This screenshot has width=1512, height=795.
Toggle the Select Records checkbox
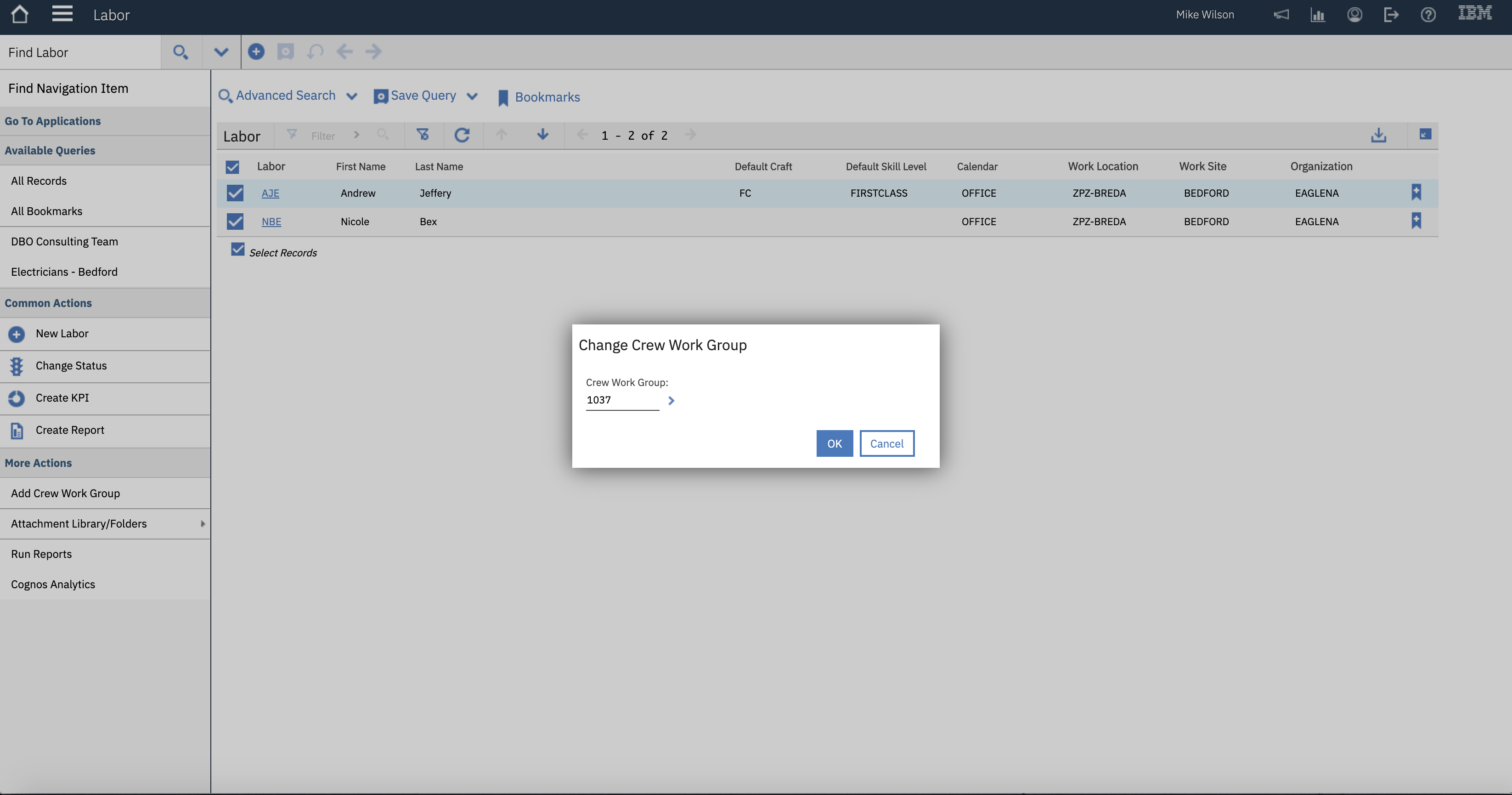click(x=238, y=250)
